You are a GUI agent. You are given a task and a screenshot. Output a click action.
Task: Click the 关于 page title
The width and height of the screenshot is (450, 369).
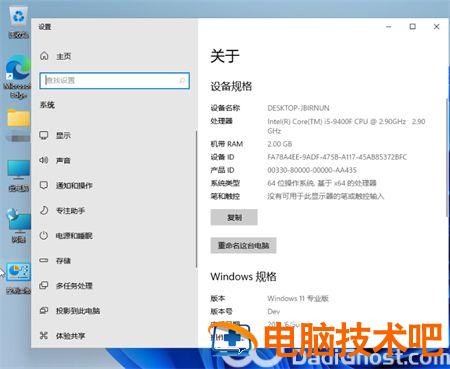[225, 56]
